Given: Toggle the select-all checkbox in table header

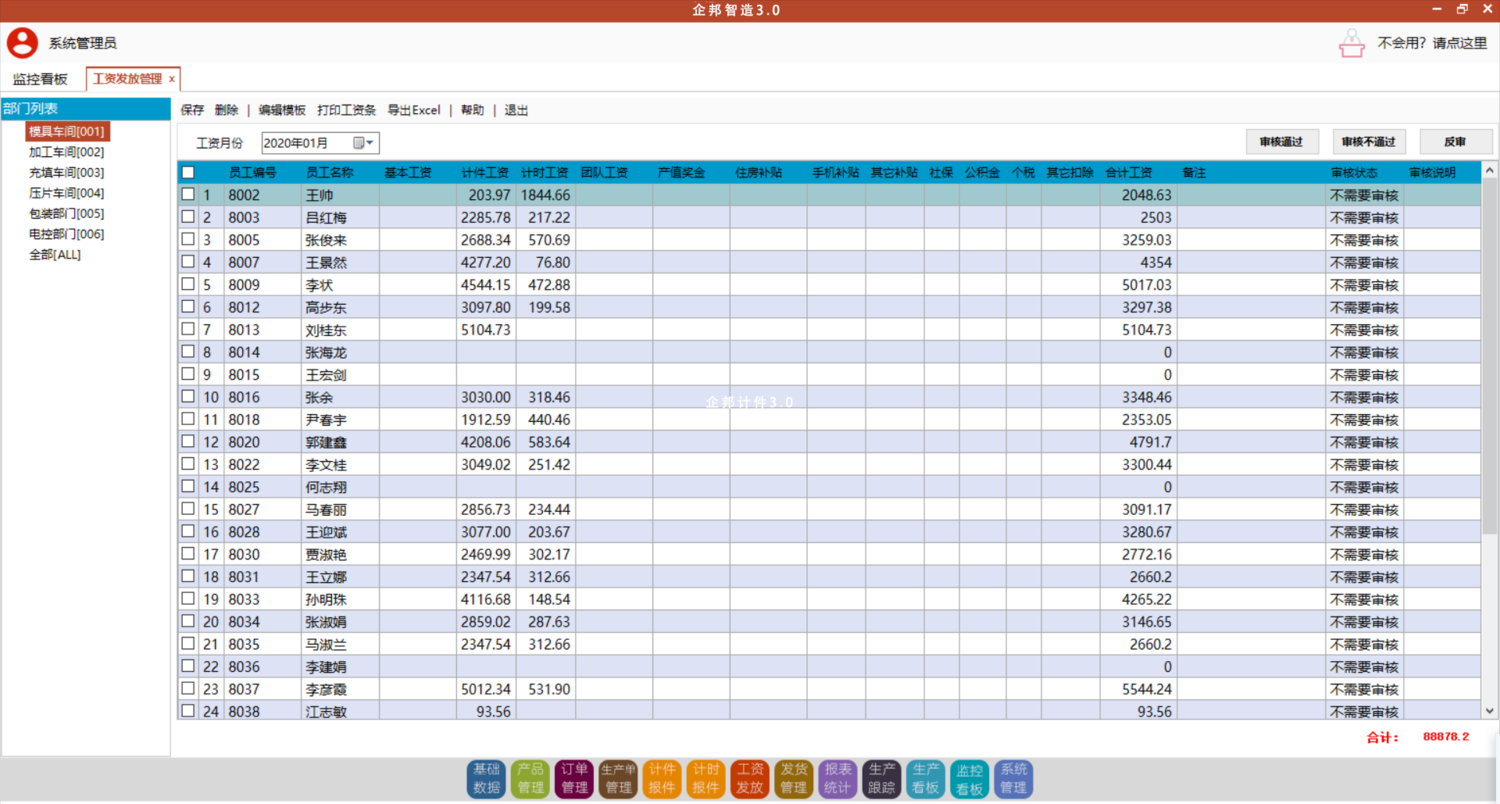Looking at the screenshot, I should pyautogui.click(x=188, y=173).
